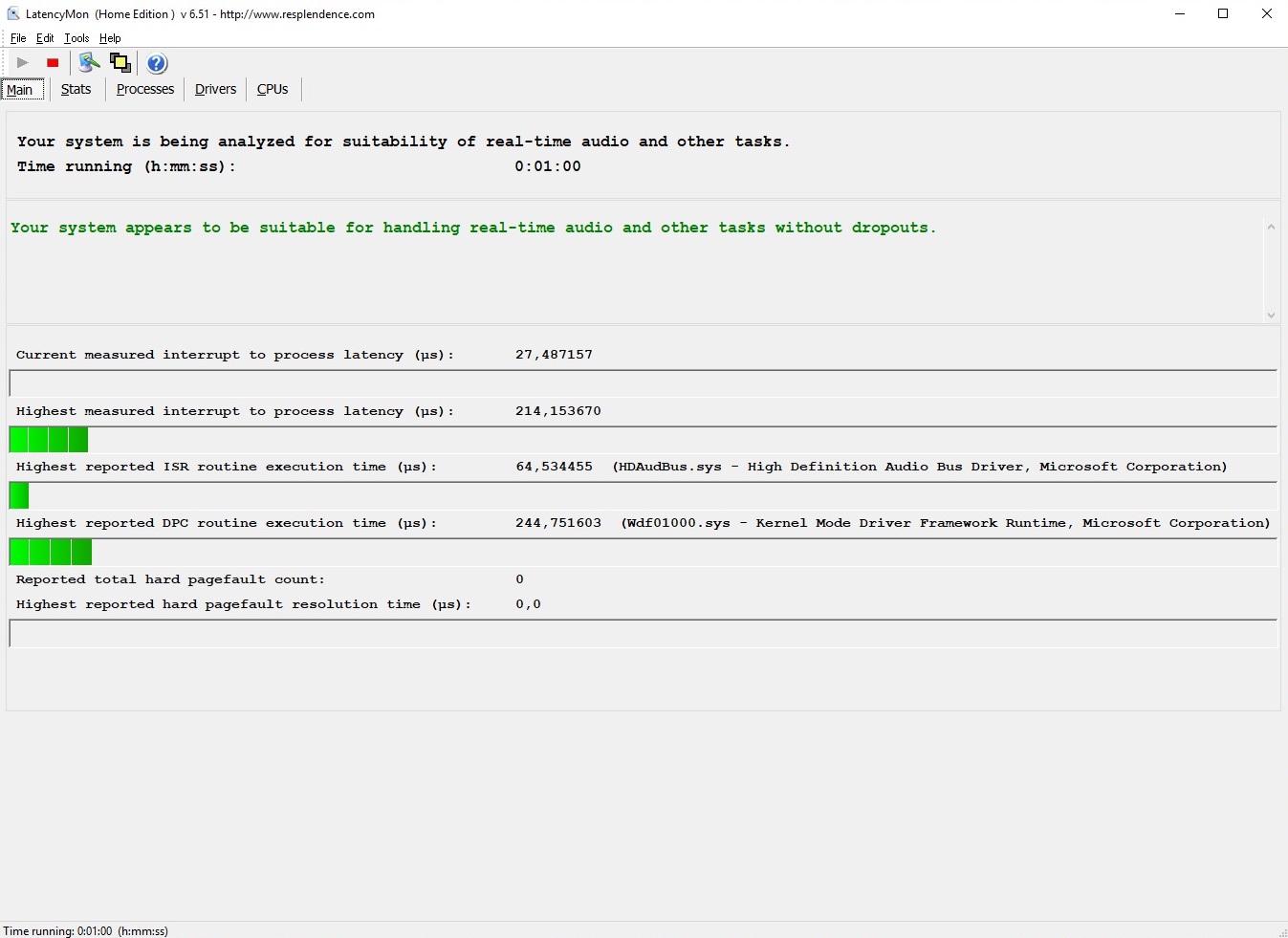Click 'Reported total hard pagefault count' label
The height and width of the screenshot is (938, 1288).
(x=170, y=579)
